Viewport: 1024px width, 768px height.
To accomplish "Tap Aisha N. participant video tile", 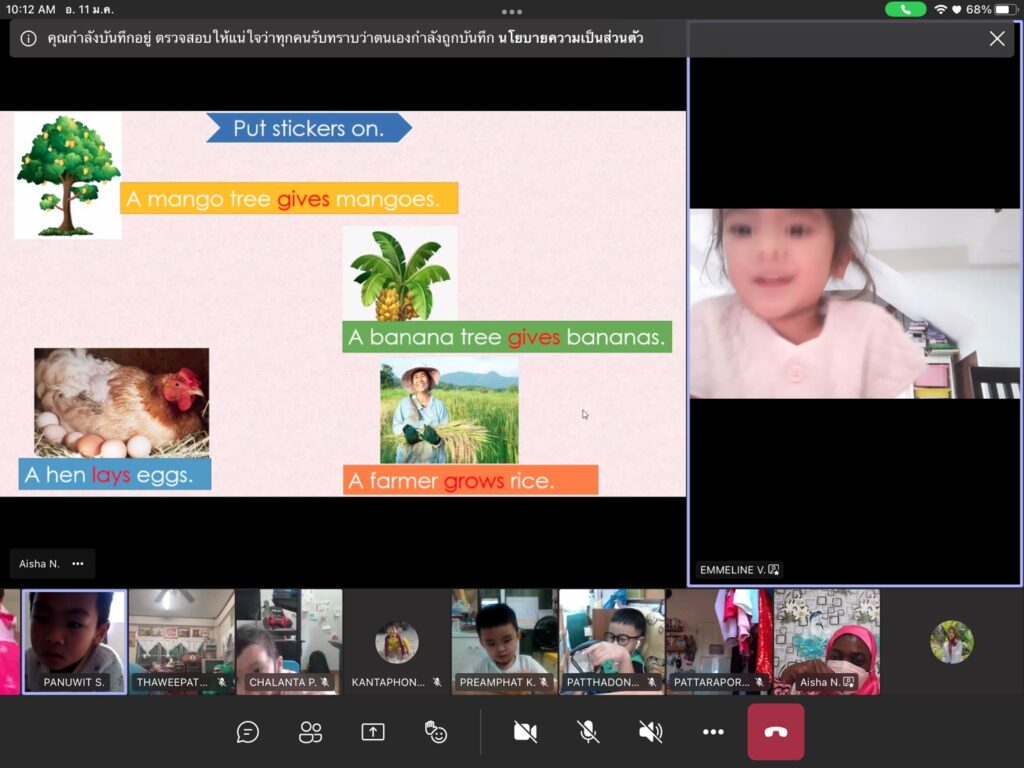I will click(826, 641).
